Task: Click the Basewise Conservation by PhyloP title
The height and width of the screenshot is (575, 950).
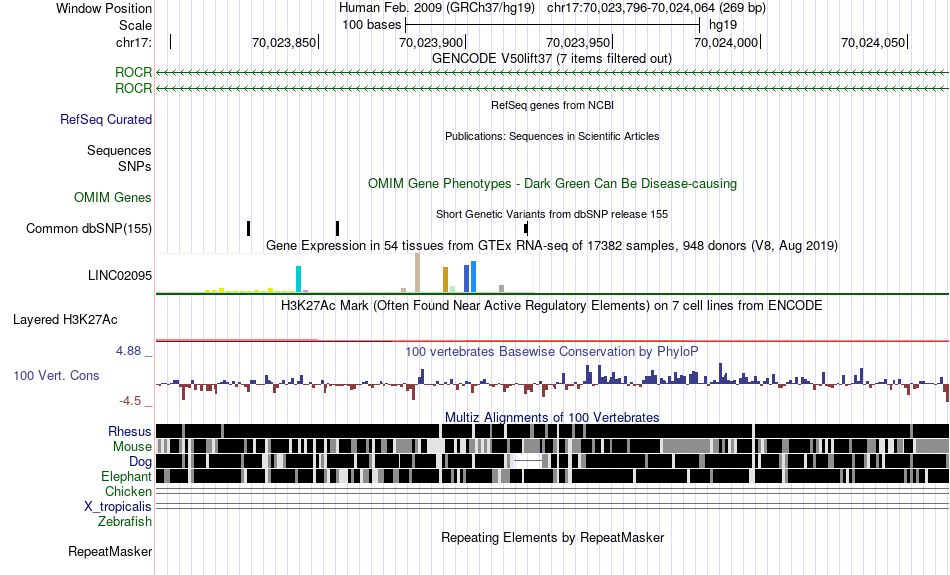Action: pyautogui.click(x=552, y=351)
